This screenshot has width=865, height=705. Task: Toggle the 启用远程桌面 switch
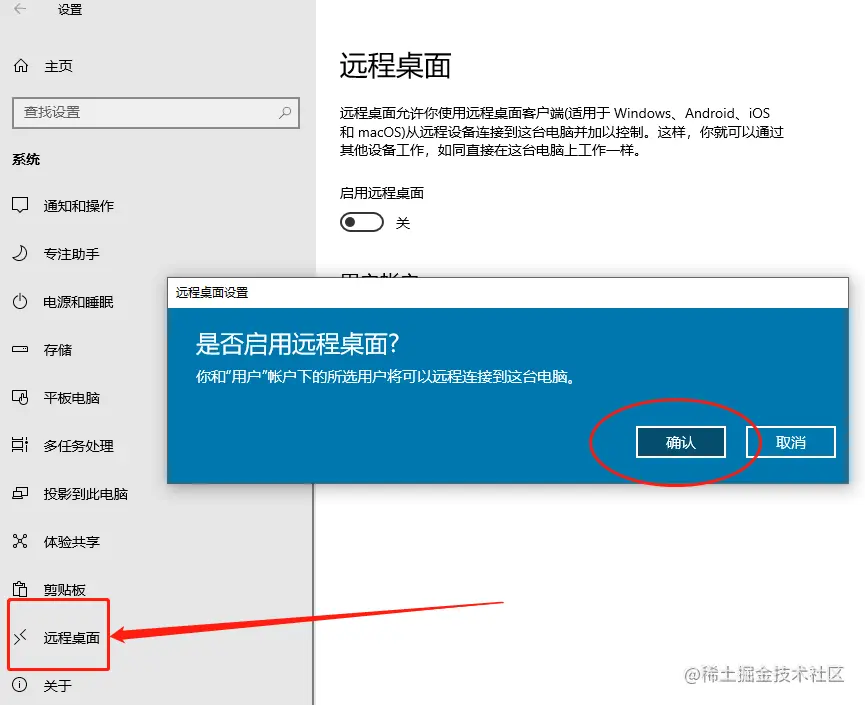click(x=362, y=222)
